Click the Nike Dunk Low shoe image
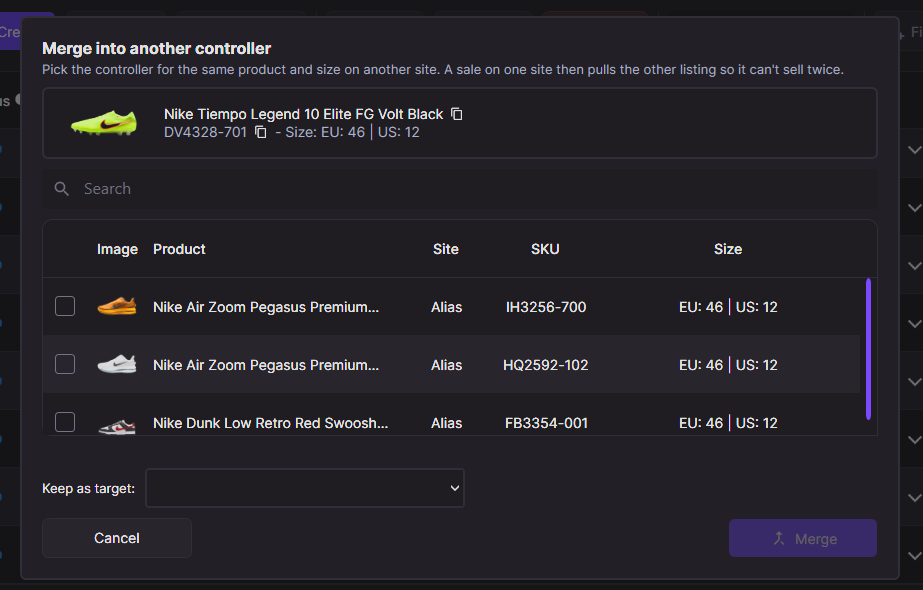Viewport: 923px width, 590px height. point(117,426)
